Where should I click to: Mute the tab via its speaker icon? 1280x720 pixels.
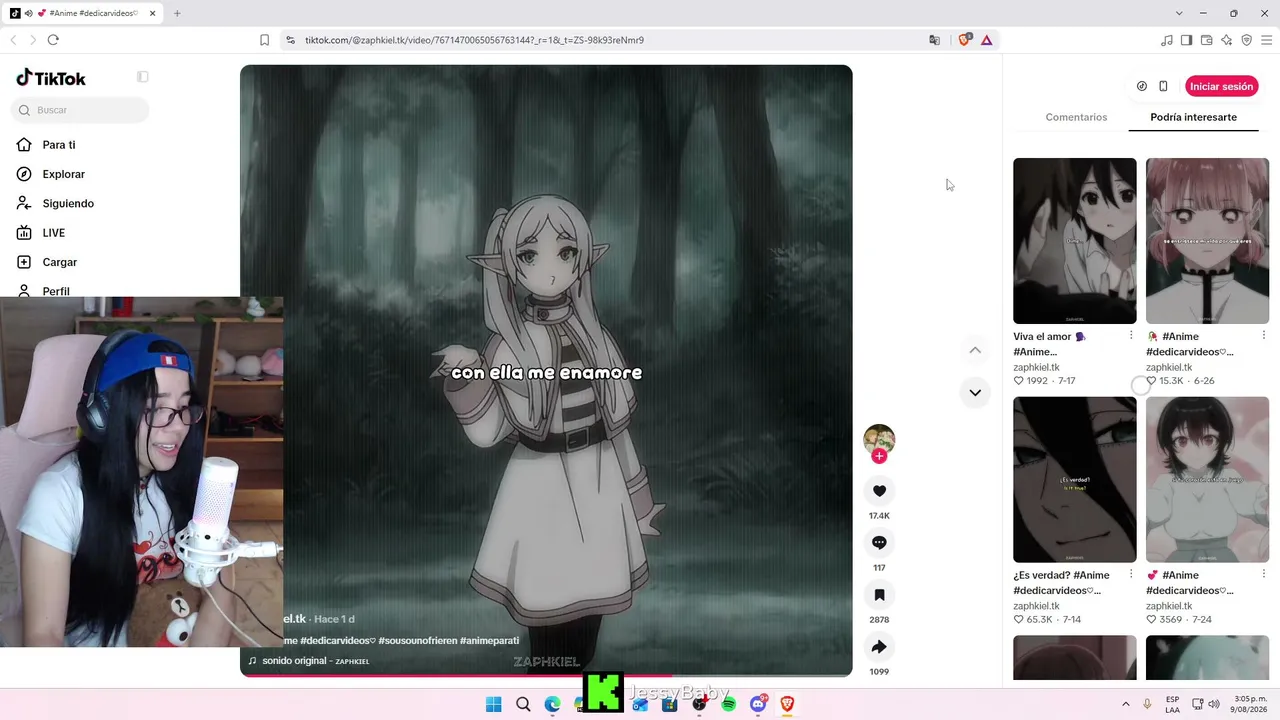click(x=28, y=13)
